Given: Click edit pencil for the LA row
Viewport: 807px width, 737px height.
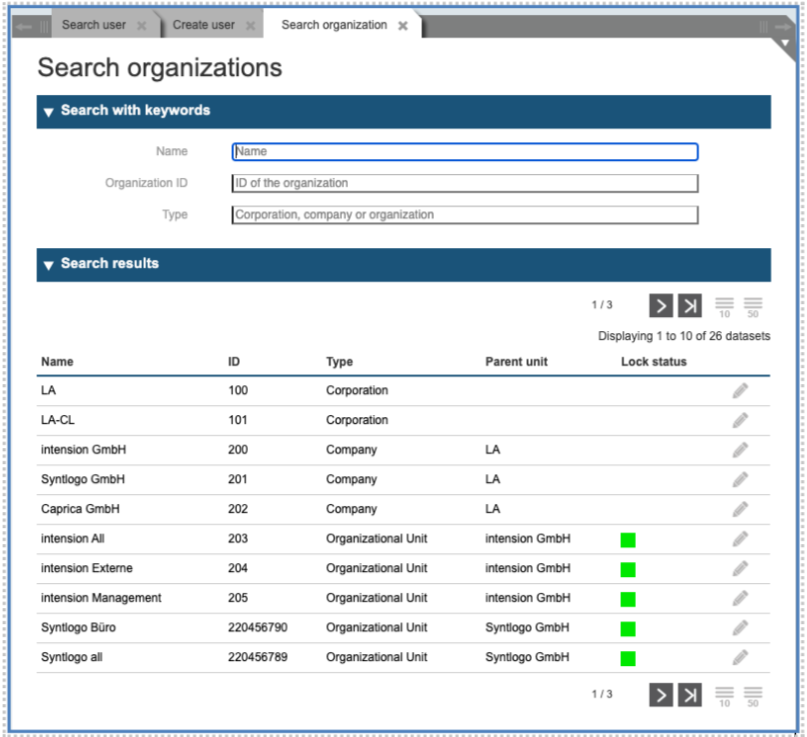Looking at the screenshot, I should (740, 391).
